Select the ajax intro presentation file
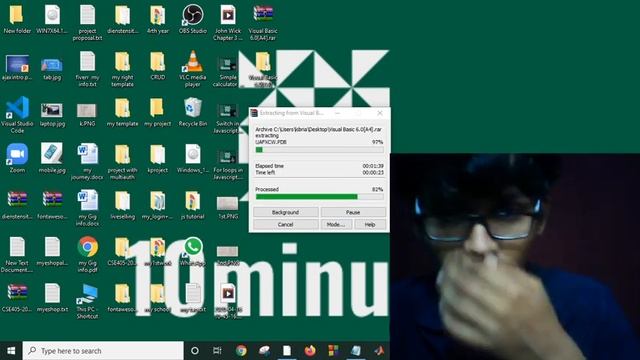The image size is (640, 360). (x=17, y=67)
